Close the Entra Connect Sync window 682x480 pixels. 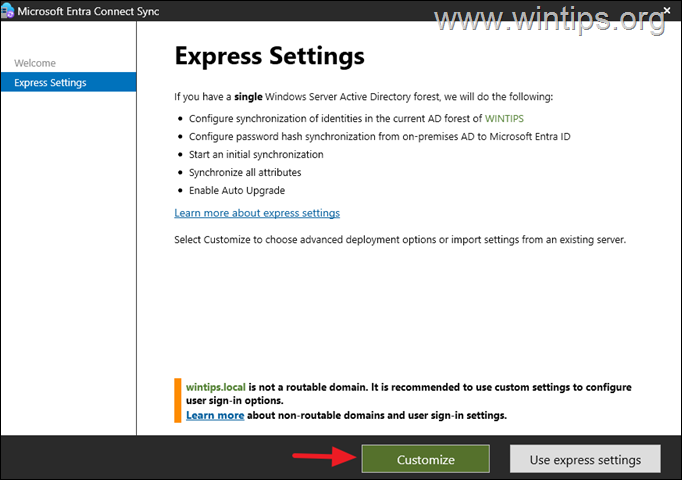point(667,10)
